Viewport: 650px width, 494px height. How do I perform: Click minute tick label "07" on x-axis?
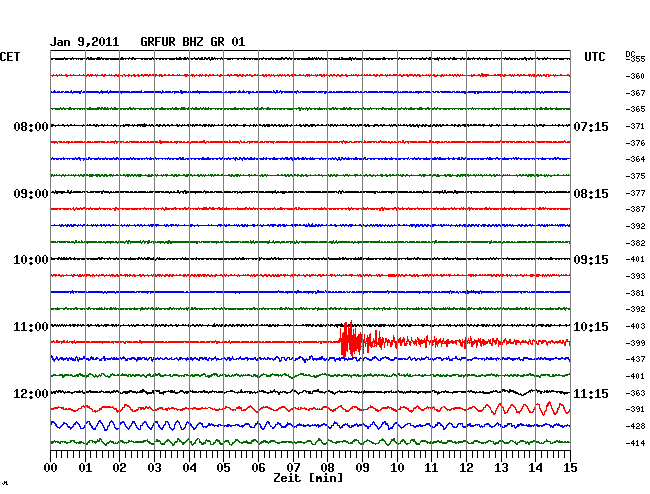pyautogui.click(x=293, y=468)
